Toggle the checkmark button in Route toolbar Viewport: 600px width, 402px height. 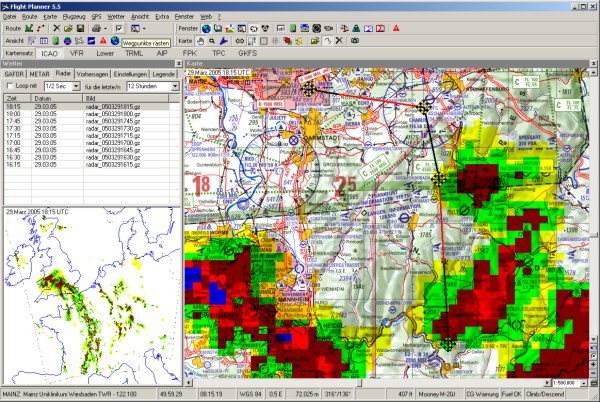tap(119, 28)
